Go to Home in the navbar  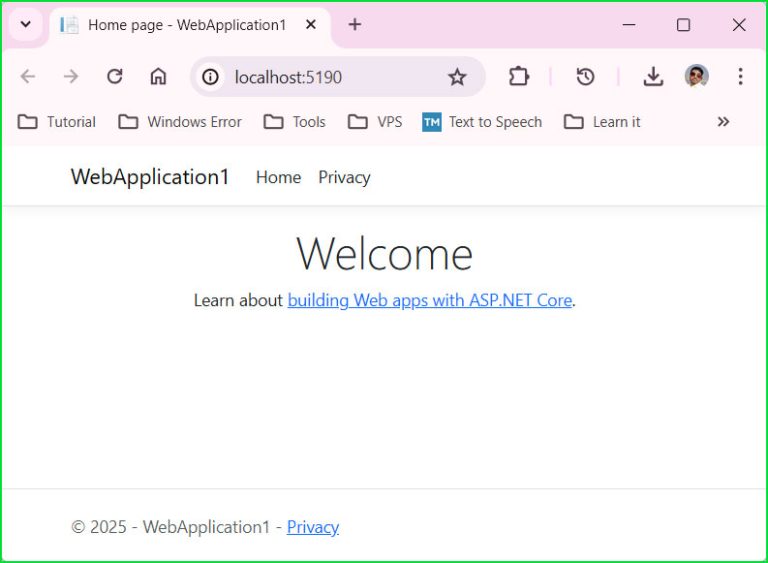point(278,177)
